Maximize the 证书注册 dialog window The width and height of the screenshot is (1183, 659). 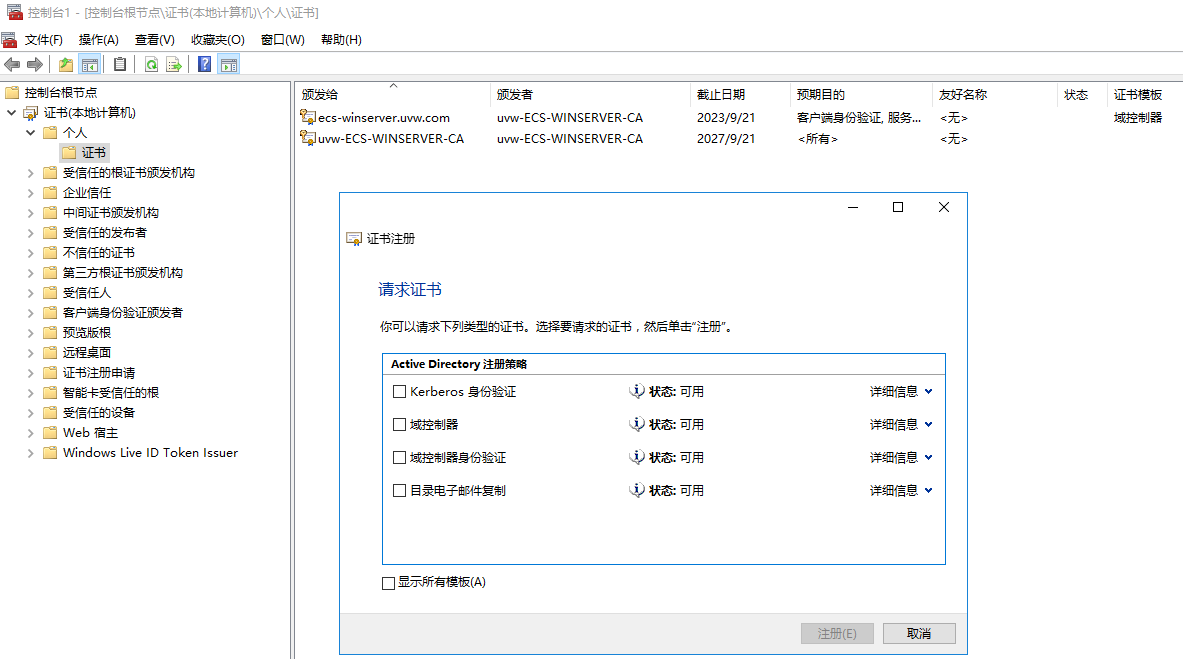(x=898, y=207)
